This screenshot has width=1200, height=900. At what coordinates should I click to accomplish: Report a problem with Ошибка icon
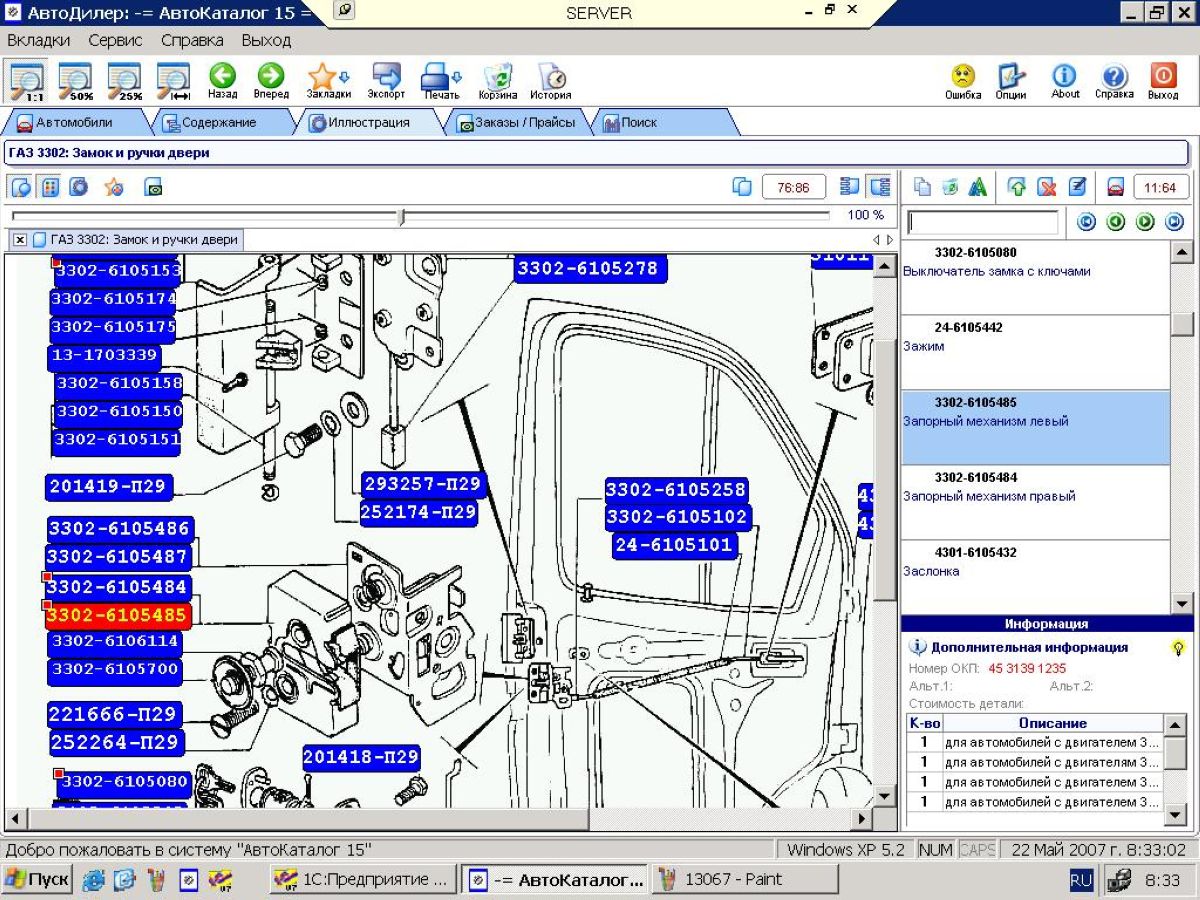point(963,81)
